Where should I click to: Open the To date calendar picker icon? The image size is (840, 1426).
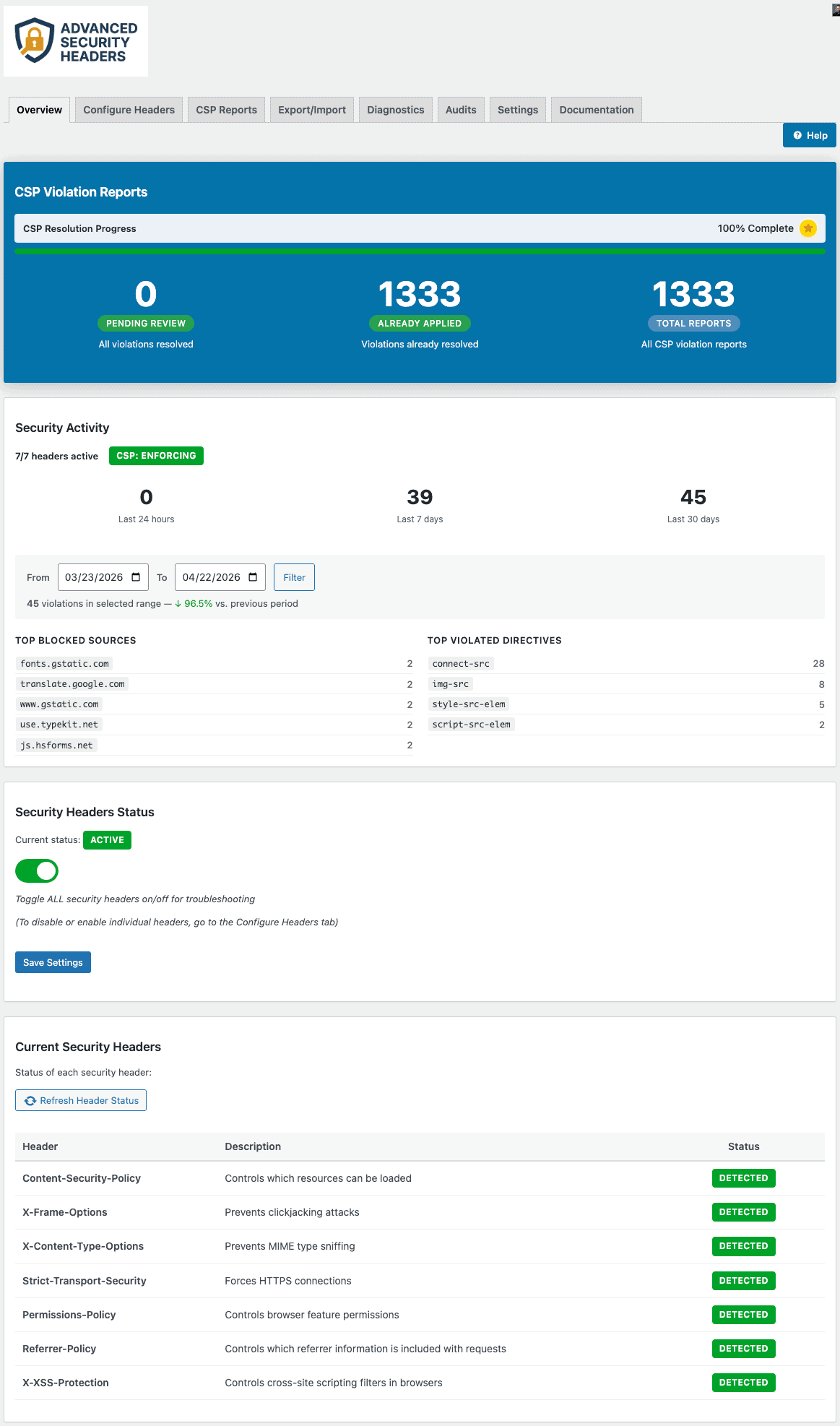(x=253, y=577)
